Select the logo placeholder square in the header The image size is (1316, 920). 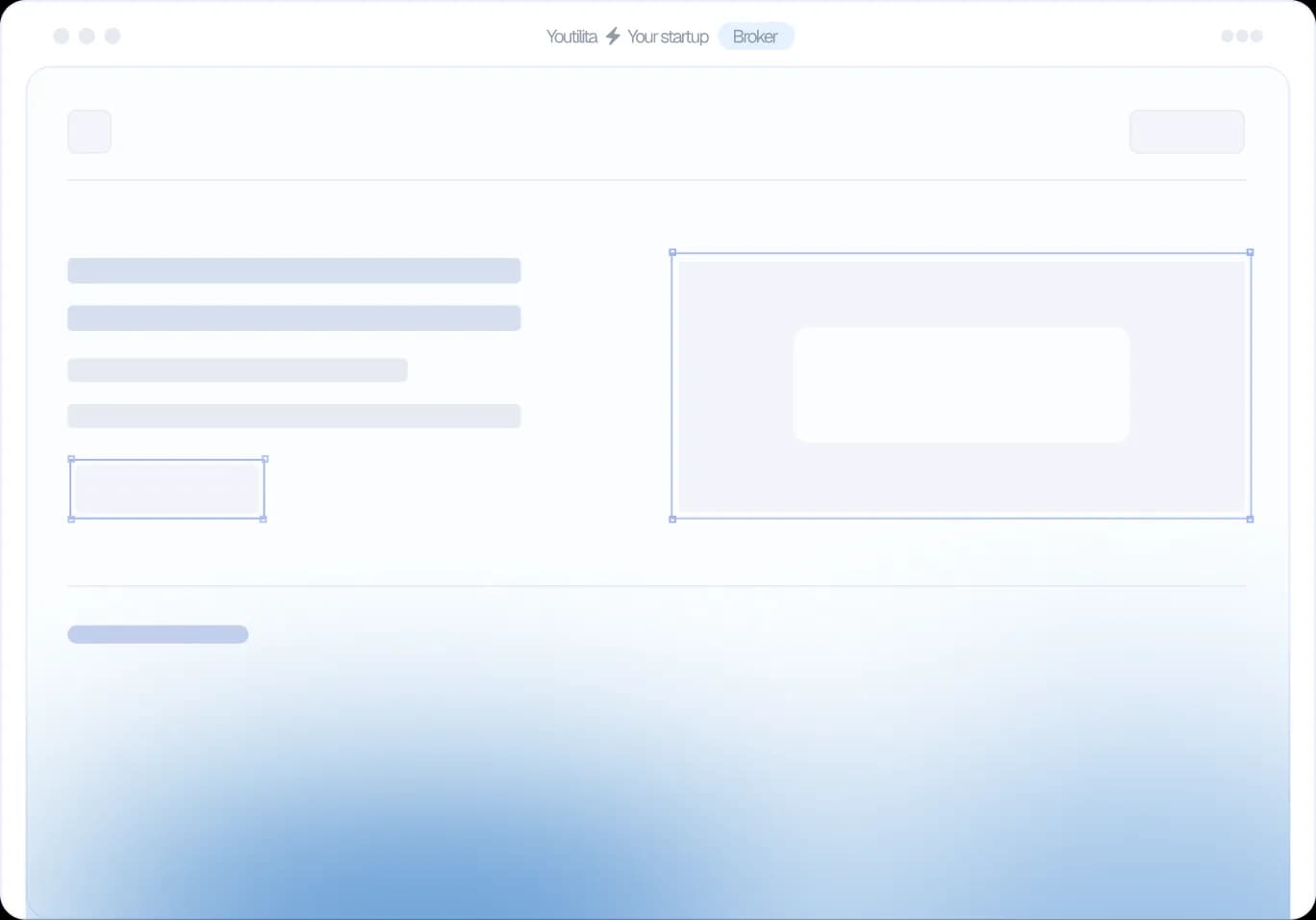coord(89,131)
